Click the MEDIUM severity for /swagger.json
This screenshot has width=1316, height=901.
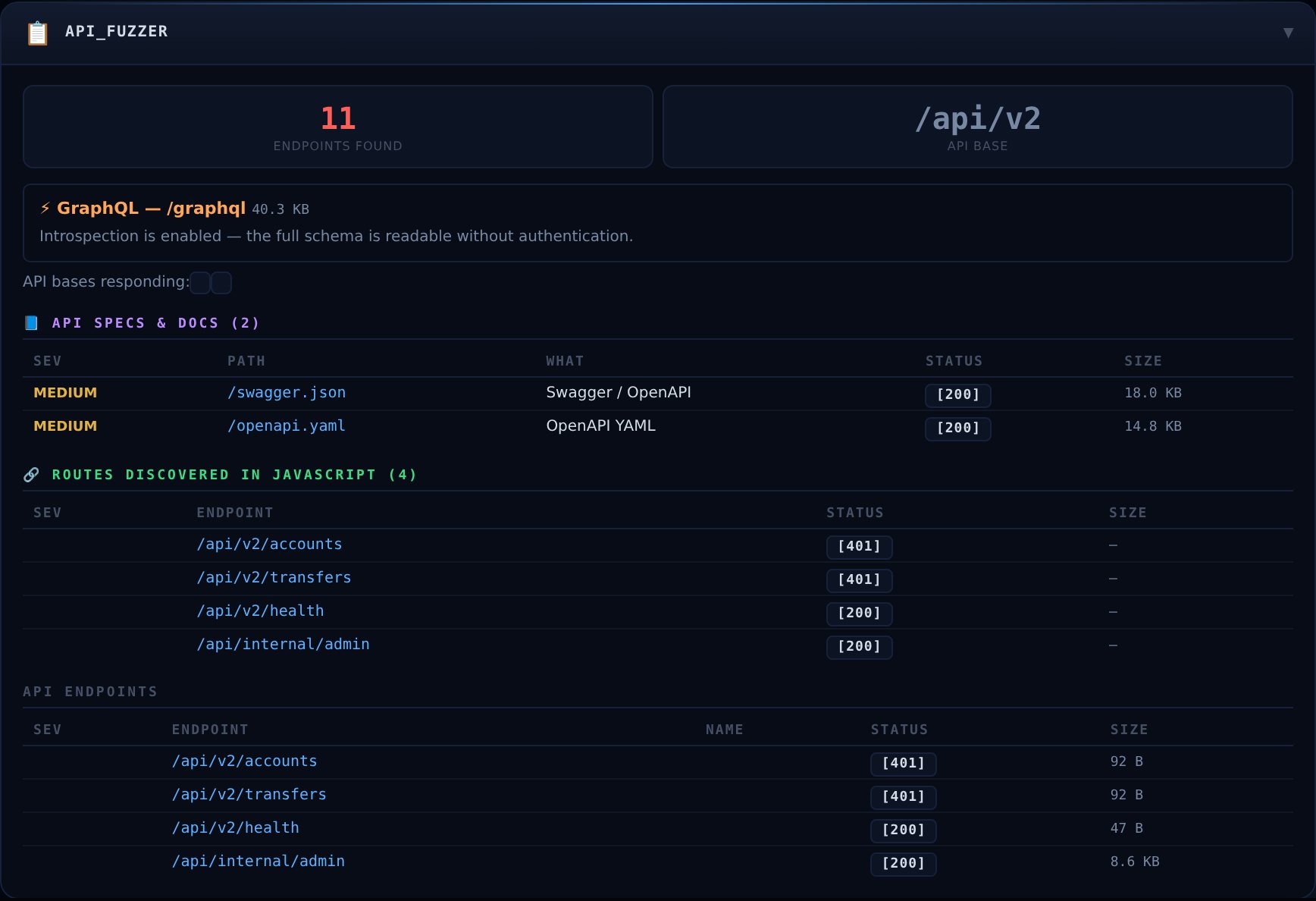pos(65,393)
